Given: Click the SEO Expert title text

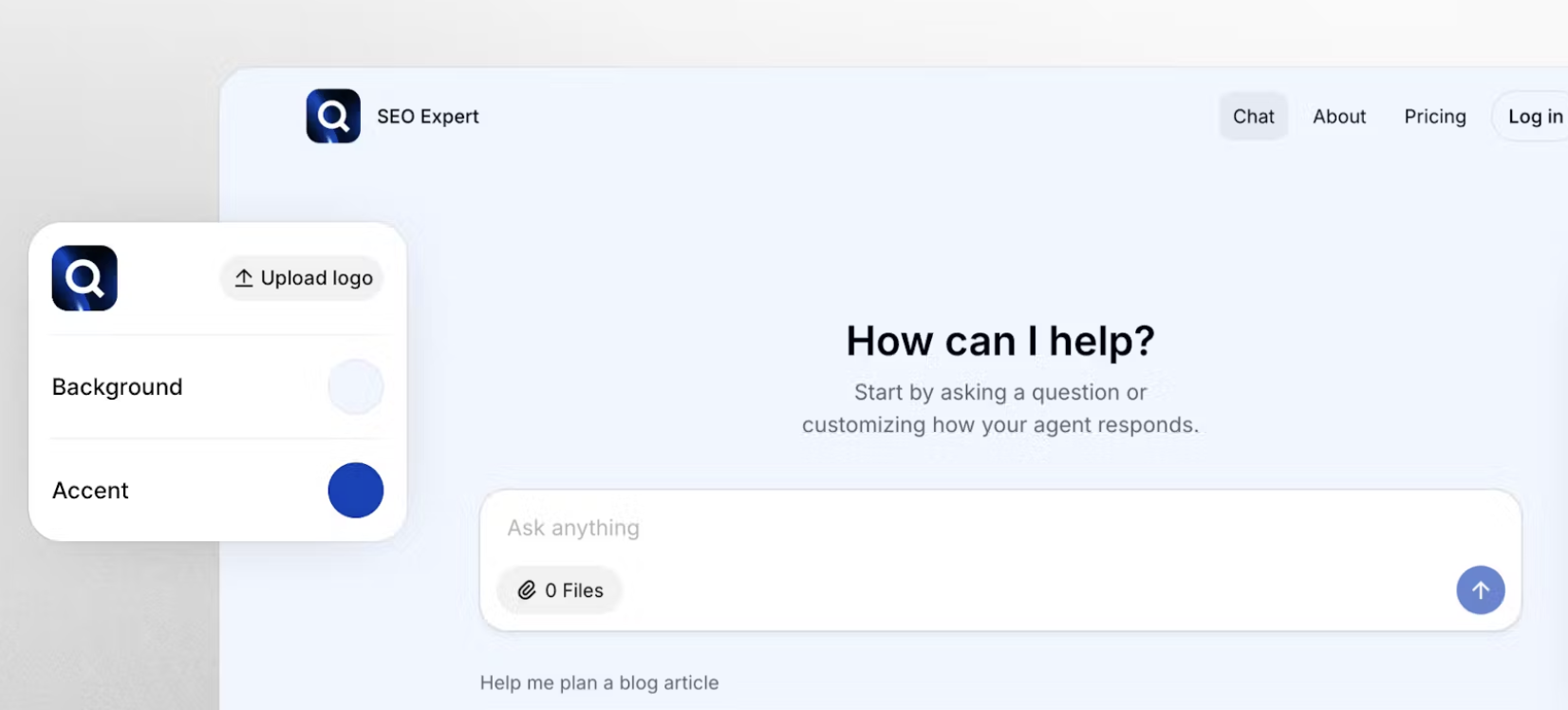Looking at the screenshot, I should [428, 116].
